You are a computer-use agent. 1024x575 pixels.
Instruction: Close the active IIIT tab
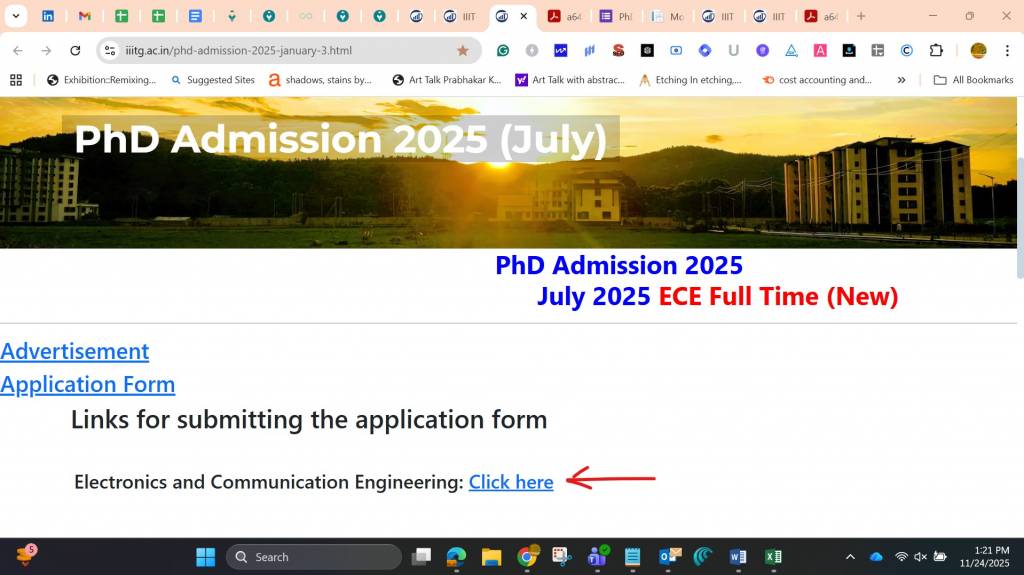tap(524, 16)
